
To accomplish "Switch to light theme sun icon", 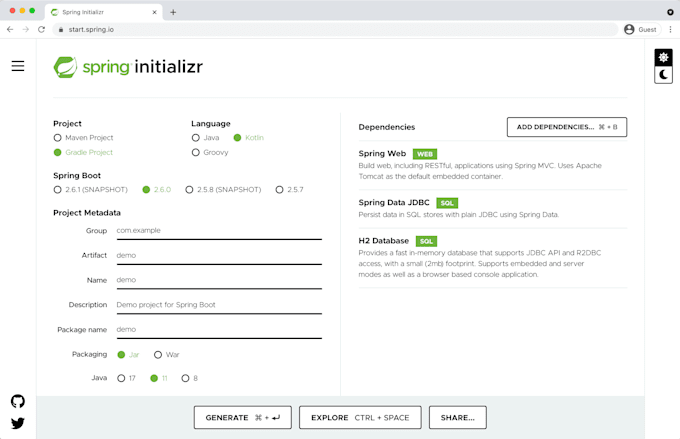I will tap(663, 57).
